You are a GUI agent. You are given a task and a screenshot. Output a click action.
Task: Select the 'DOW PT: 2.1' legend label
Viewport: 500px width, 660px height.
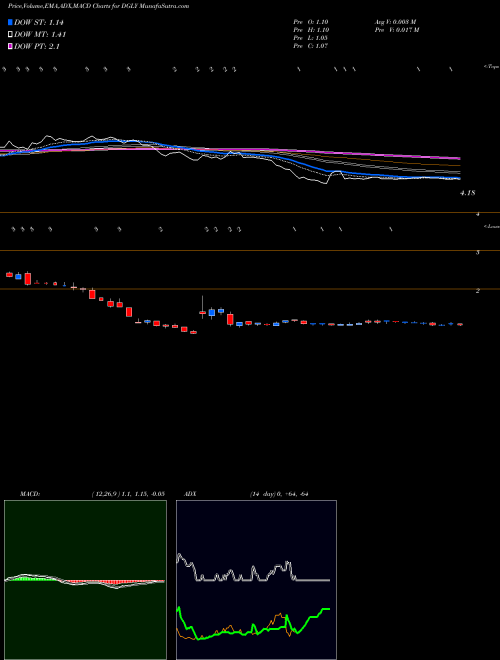point(37,46)
